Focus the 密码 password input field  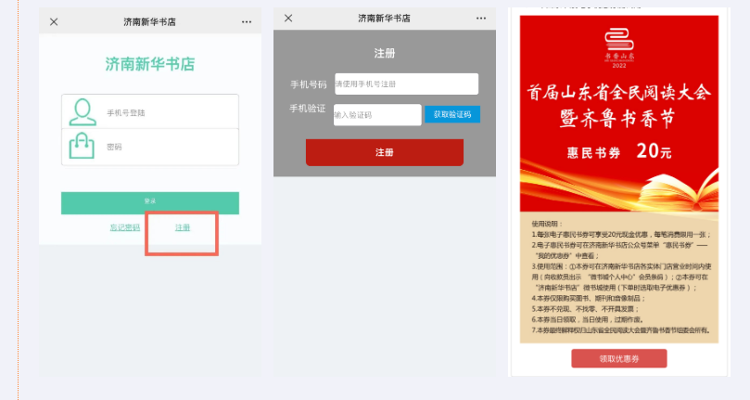(150, 147)
